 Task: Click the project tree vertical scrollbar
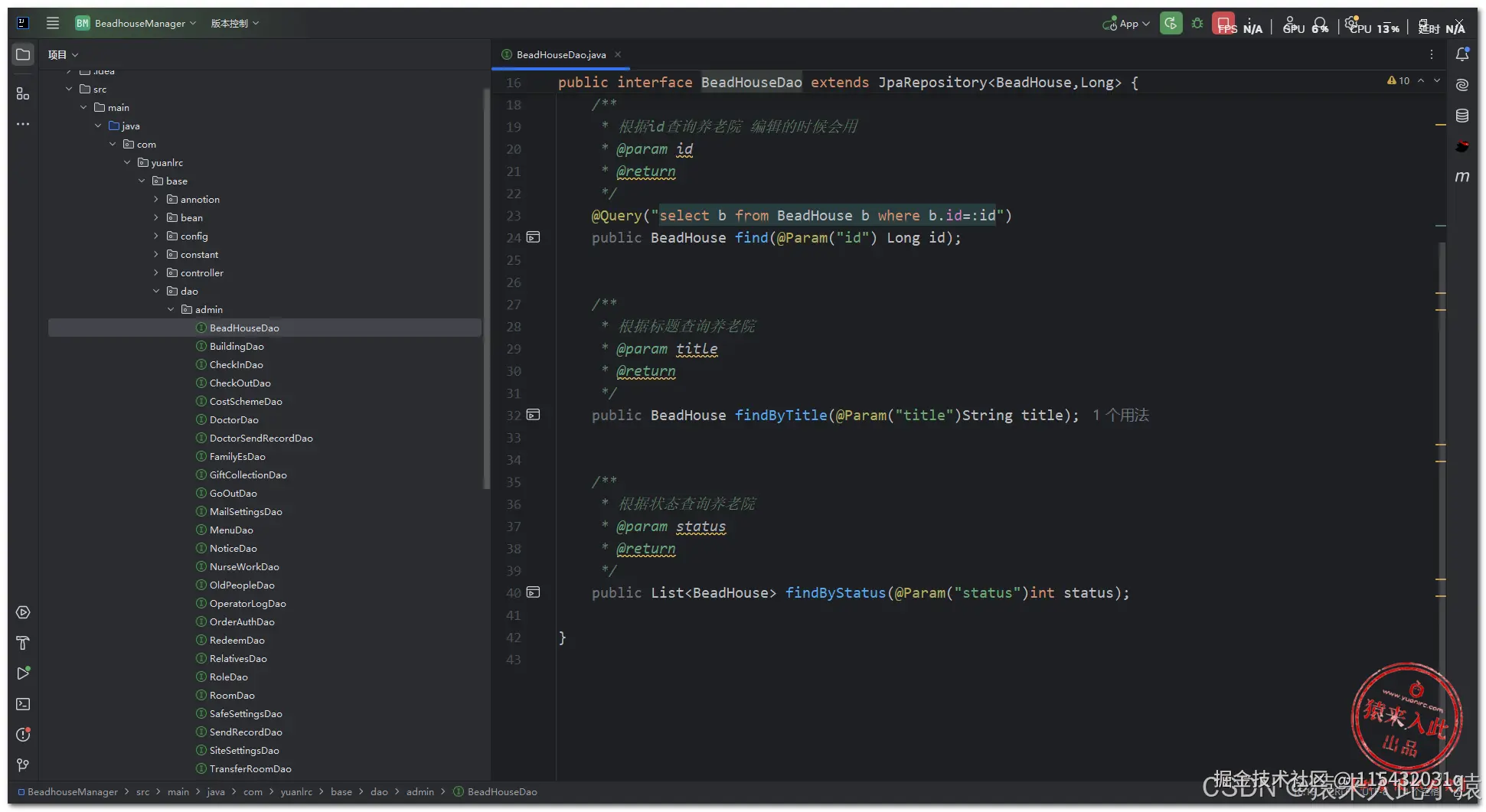tap(485, 289)
